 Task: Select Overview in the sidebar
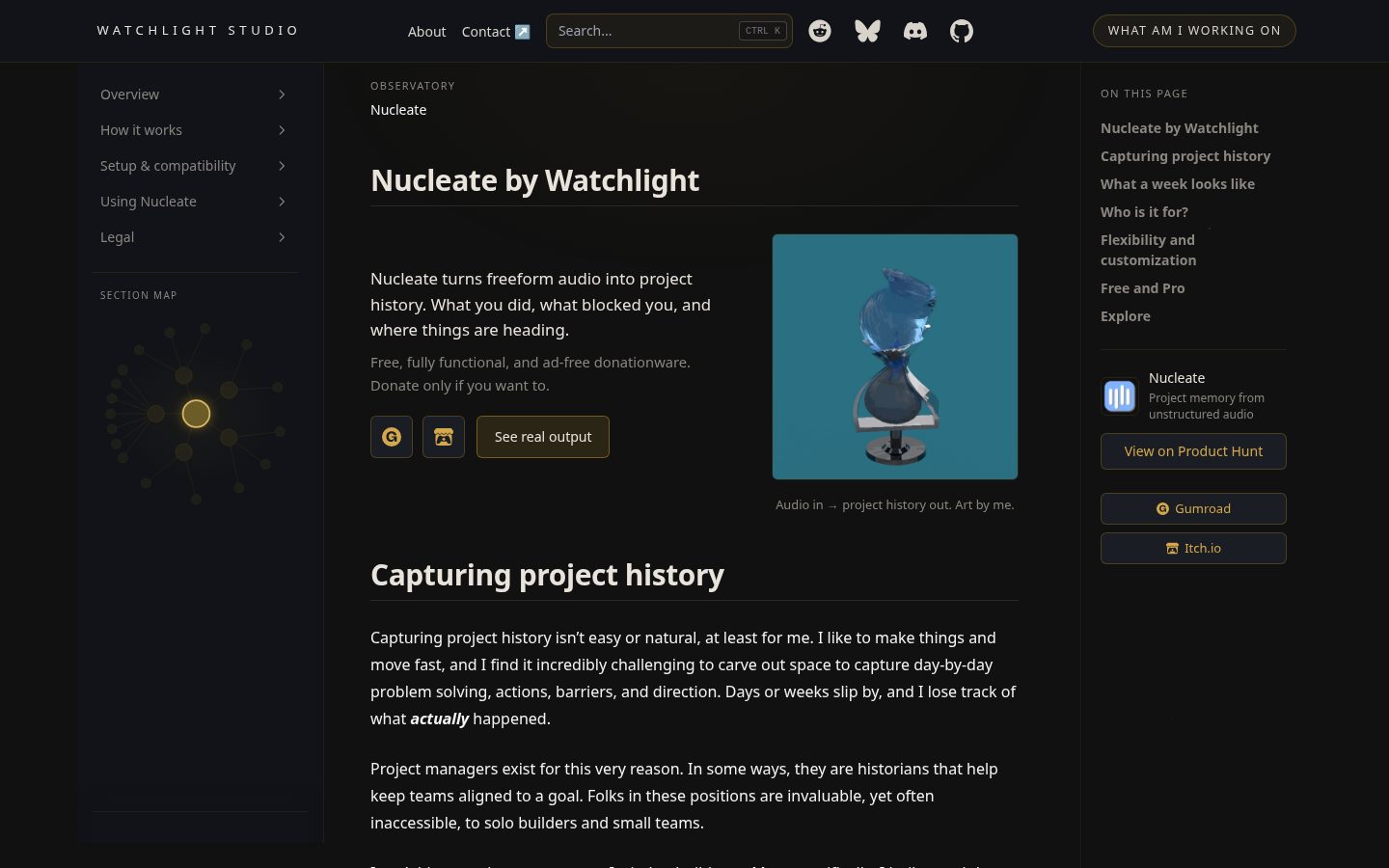tap(129, 95)
